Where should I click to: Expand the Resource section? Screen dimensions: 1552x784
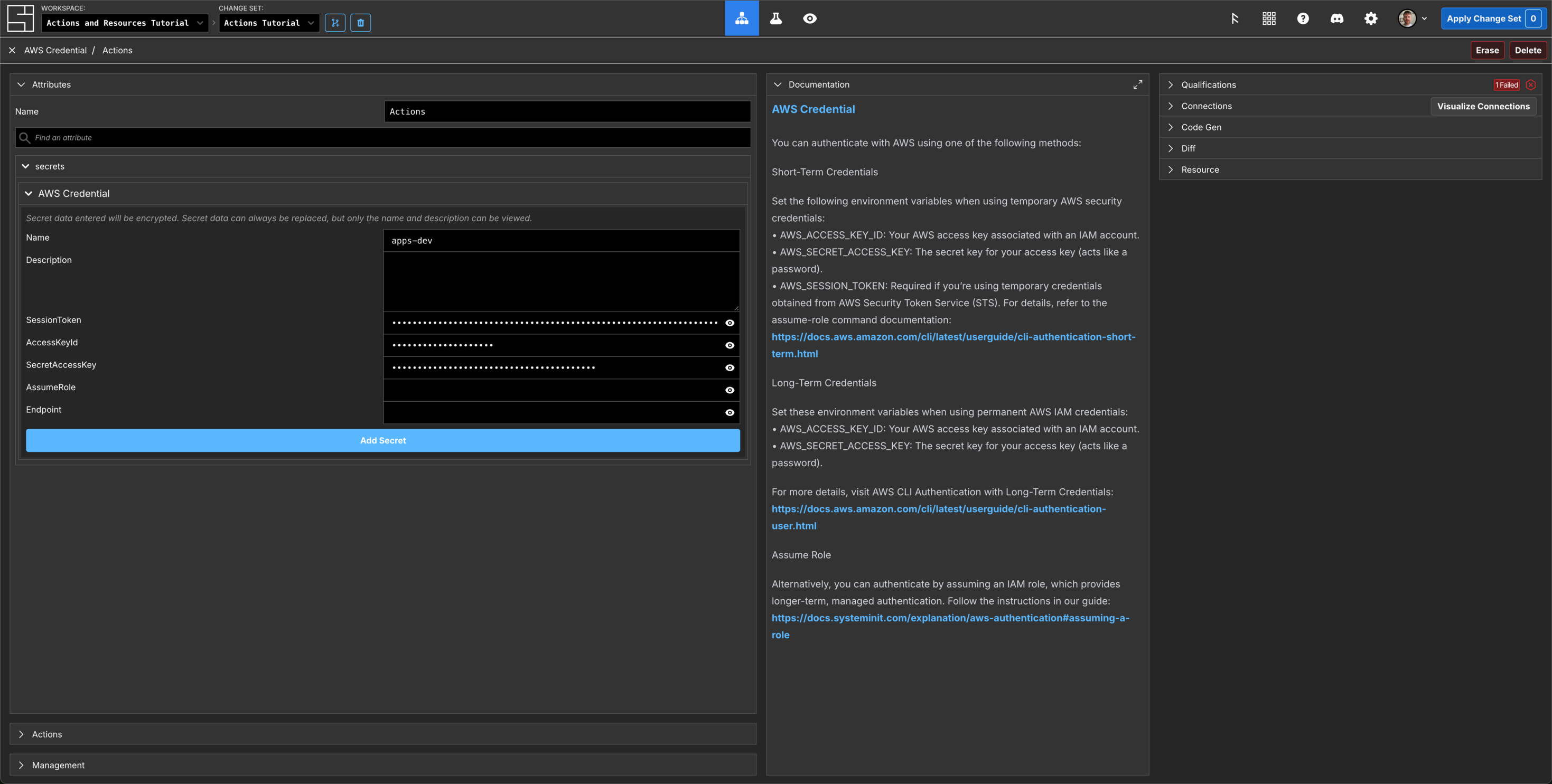point(1171,170)
